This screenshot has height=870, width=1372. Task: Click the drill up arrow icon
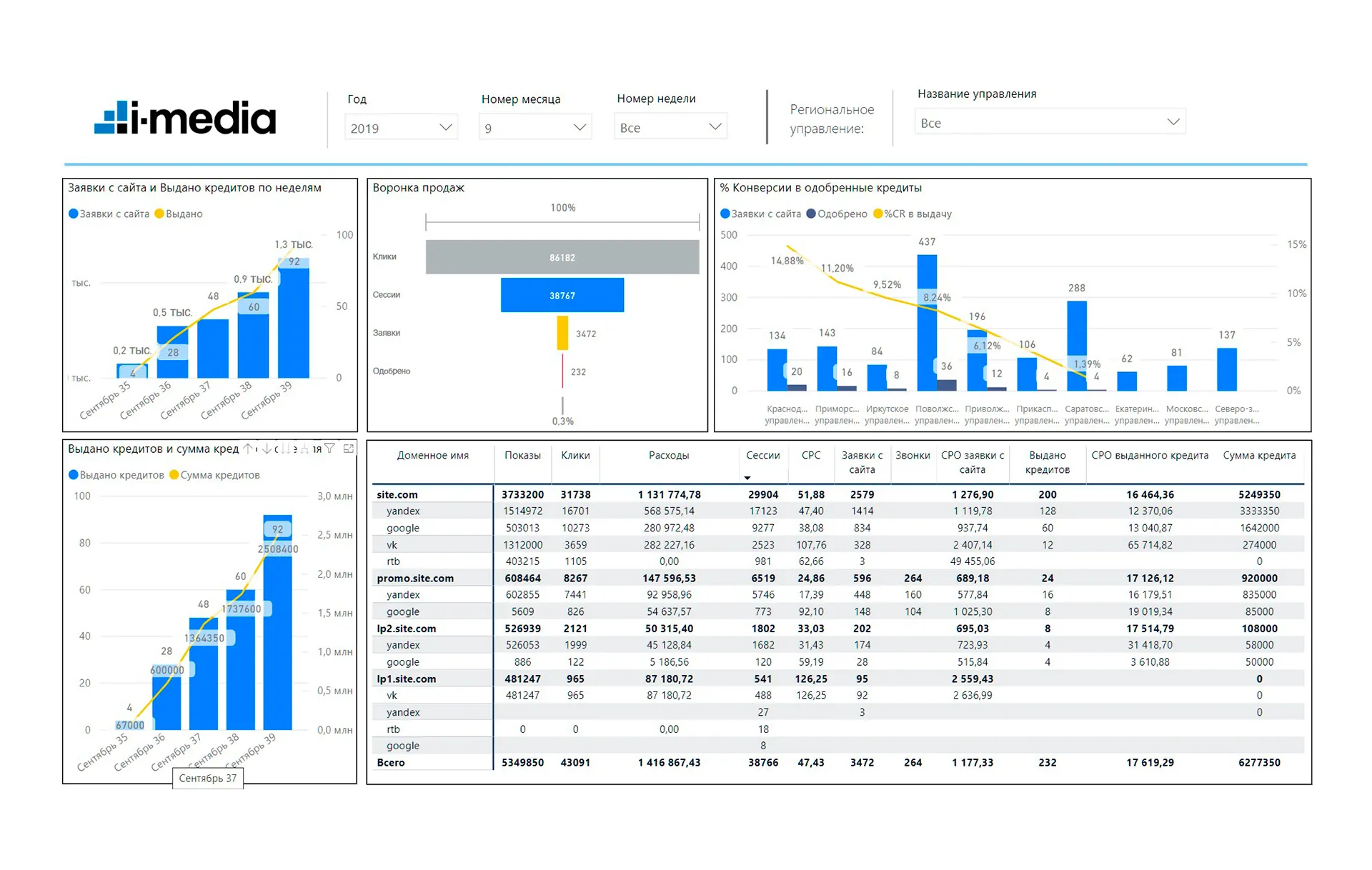[247, 449]
